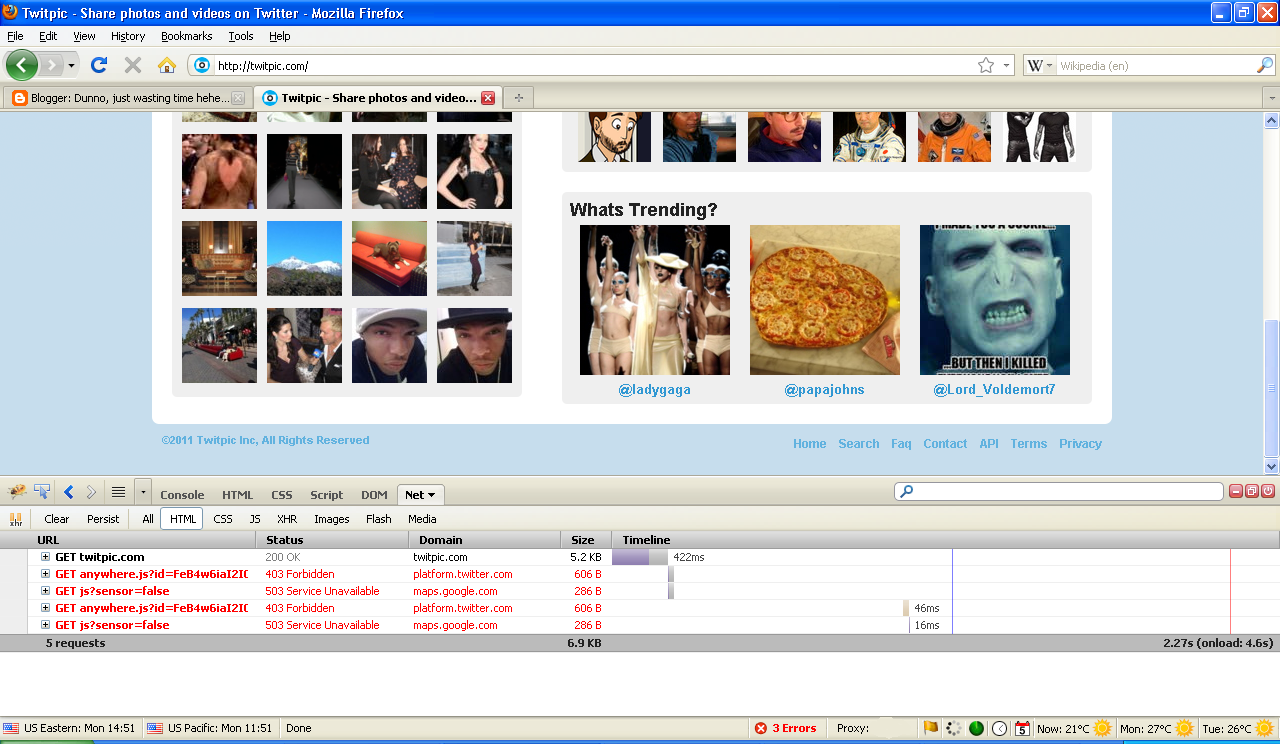This screenshot has height=744, width=1280.
Task: Open back/forward history dropdown arrow
Action: coord(71,65)
